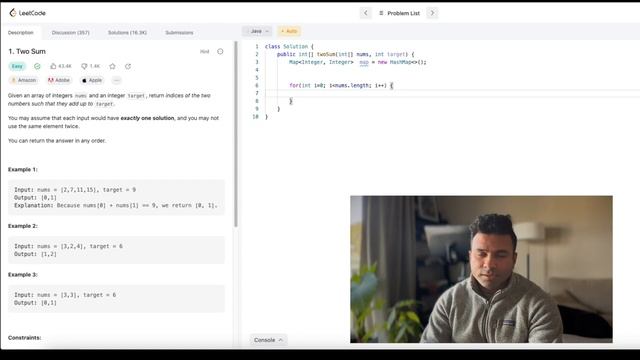The width and height of the screenshot is (640, 360).
Task: Click line number 10 in the gutter
Action: click(256, 117)
